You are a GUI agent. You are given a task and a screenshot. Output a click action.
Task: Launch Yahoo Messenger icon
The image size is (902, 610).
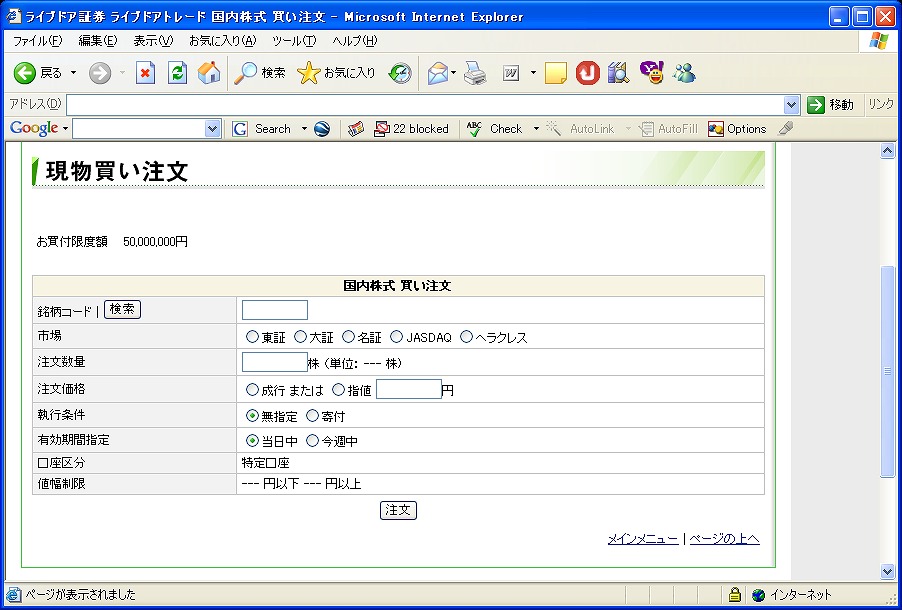[652, 73]
